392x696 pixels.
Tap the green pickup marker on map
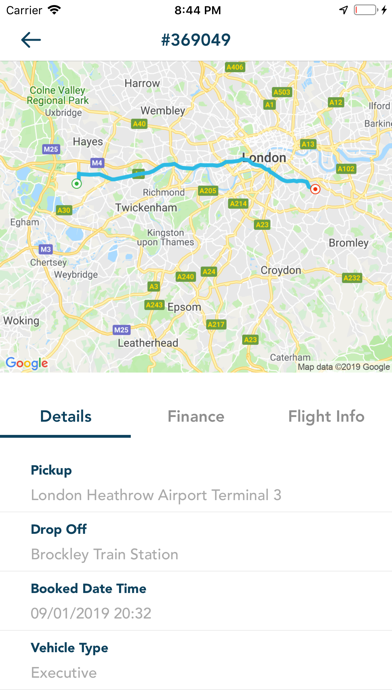[x=77, y=183]
